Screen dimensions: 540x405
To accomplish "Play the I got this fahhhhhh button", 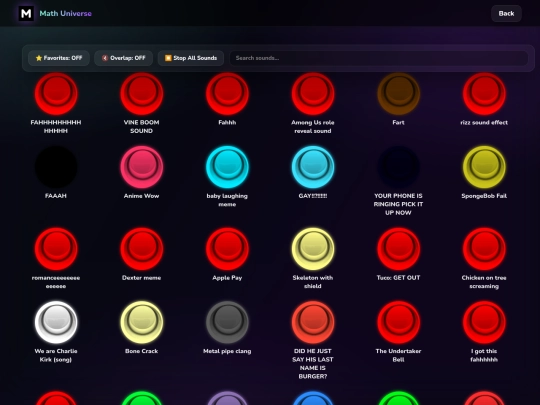I will pos(484,322).
